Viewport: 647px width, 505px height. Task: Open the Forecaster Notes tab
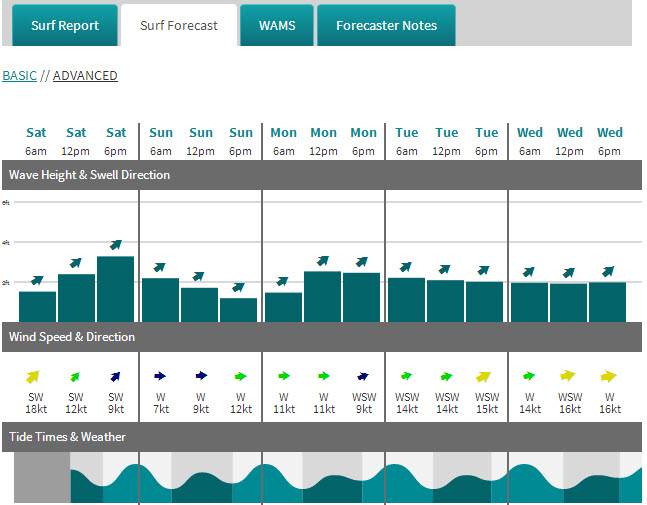pyautogui.click(x=386, y=26)
